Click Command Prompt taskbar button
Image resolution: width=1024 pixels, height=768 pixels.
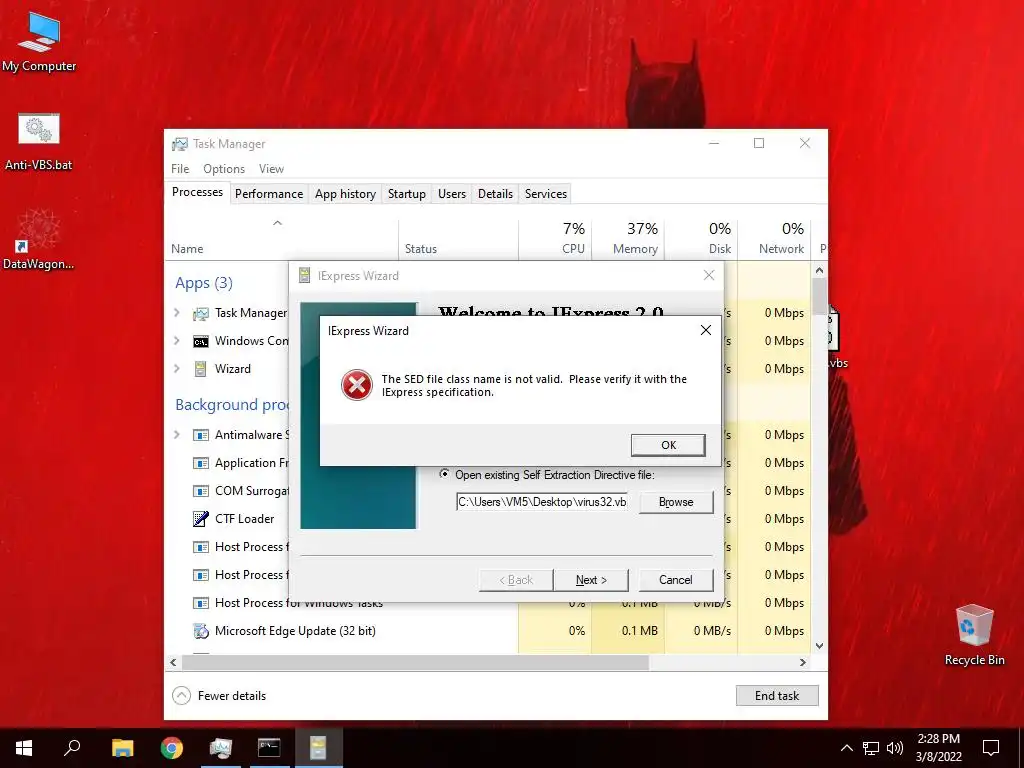[x=269, y=748]
